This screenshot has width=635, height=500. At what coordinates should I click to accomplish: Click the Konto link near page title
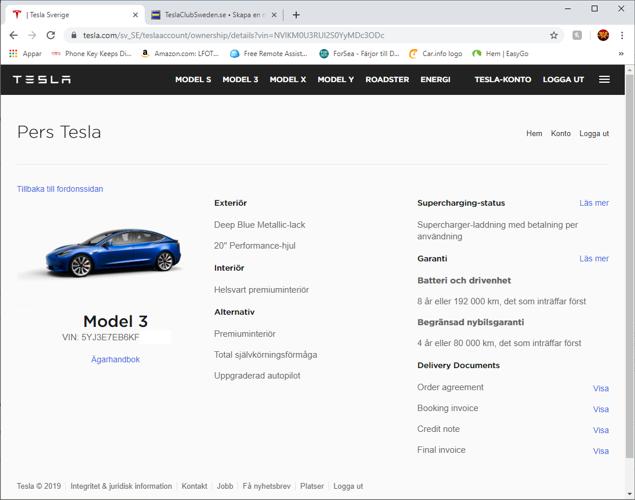click(560, 133)
